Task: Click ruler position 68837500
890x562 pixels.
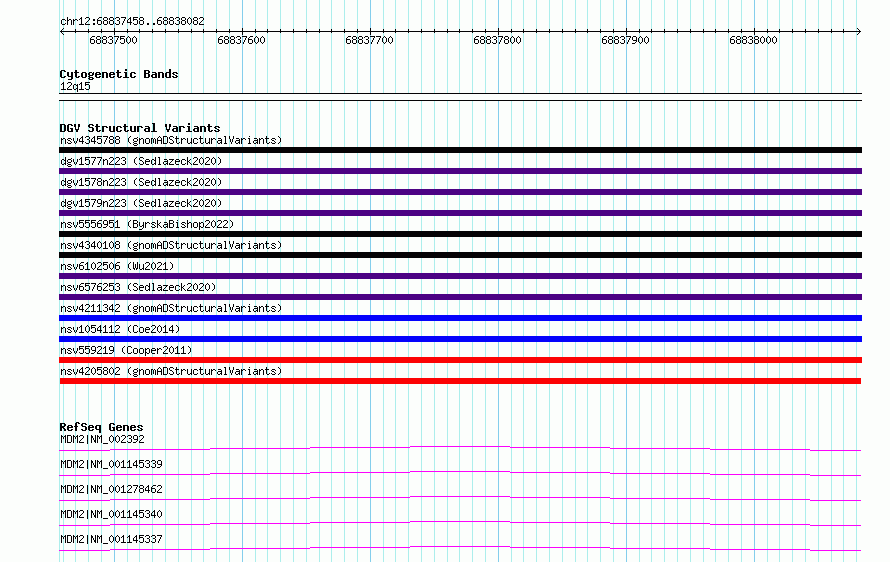Action: tap(114, 40)
